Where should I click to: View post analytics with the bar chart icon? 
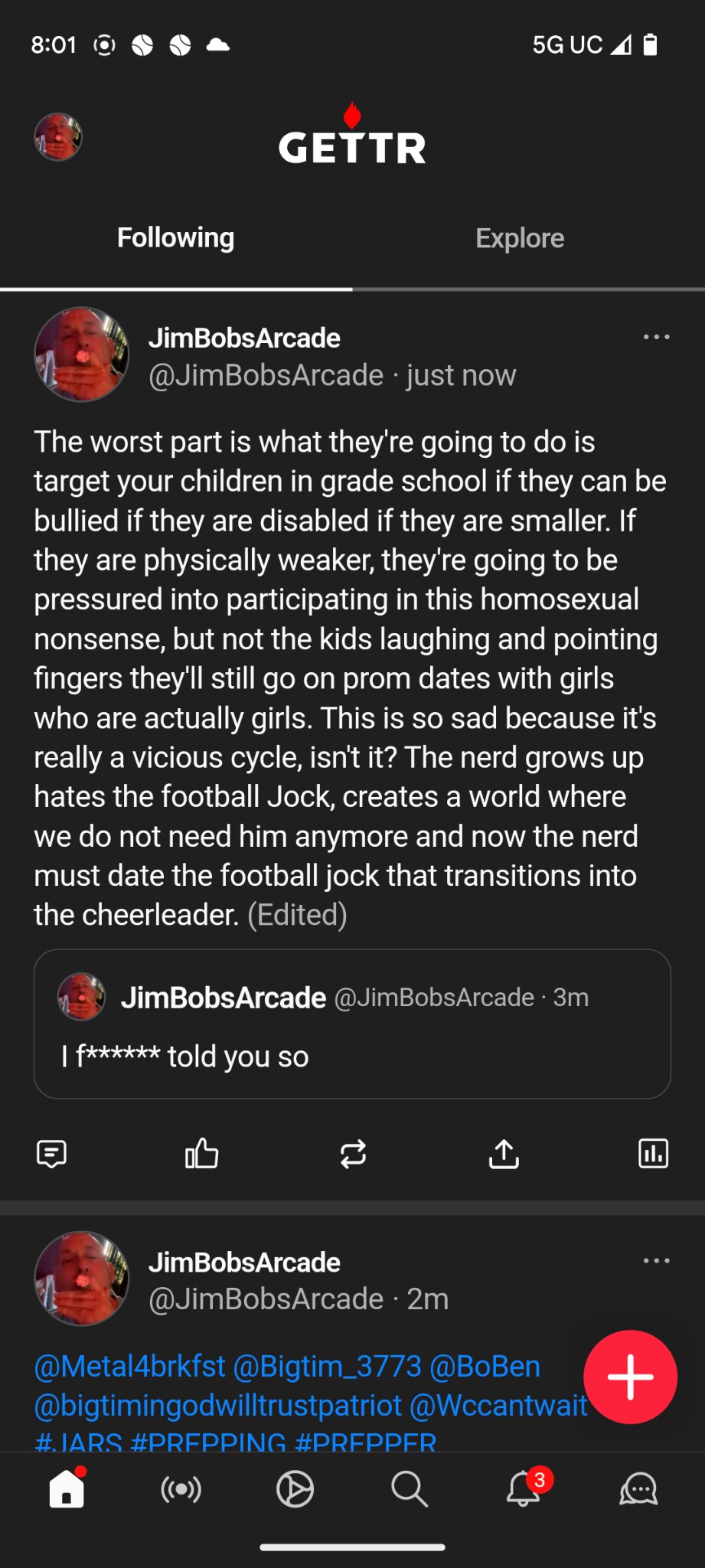(653, 1154)
